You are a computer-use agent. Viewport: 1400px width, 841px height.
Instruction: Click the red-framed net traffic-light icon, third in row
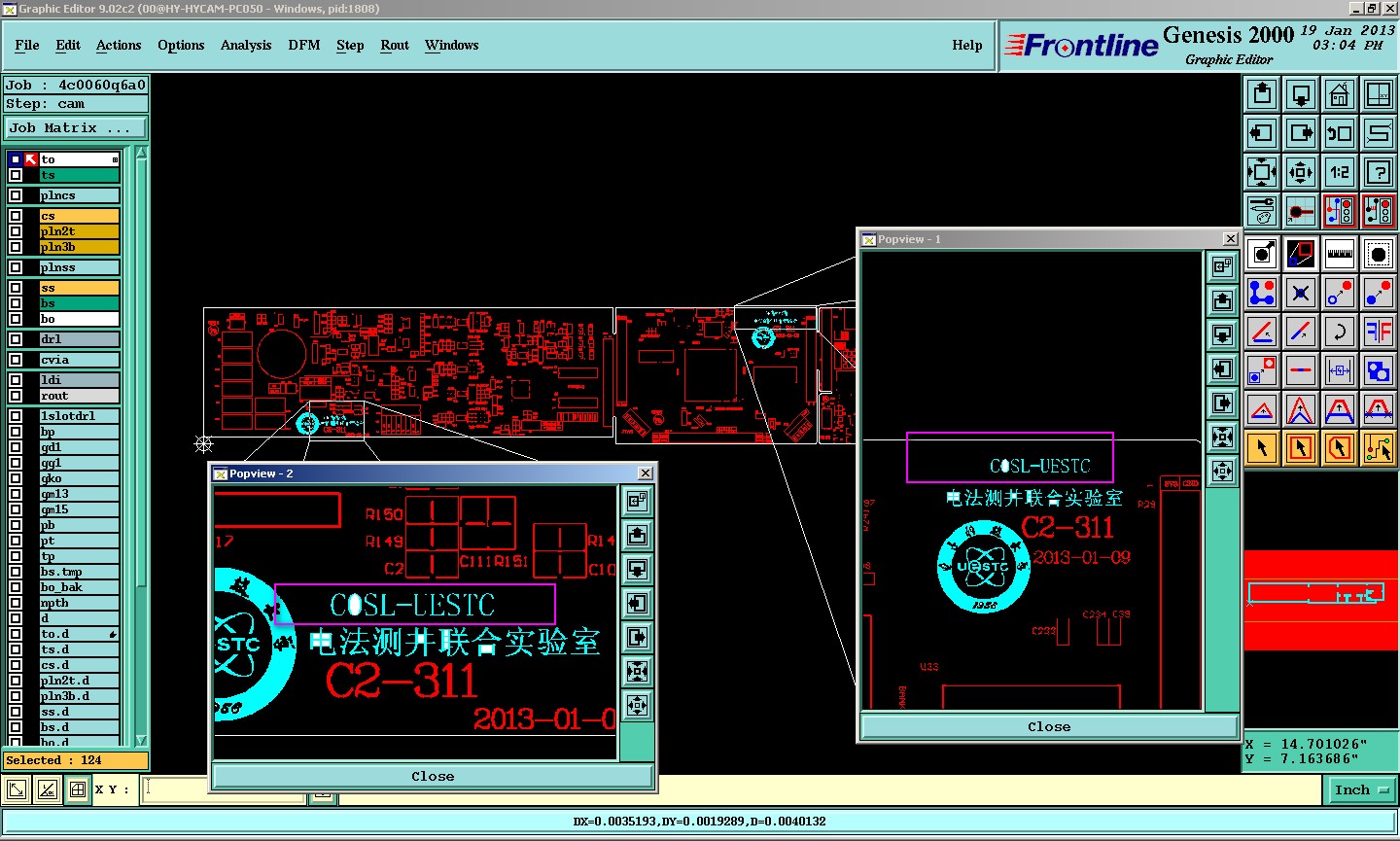tap(1340, 211)
